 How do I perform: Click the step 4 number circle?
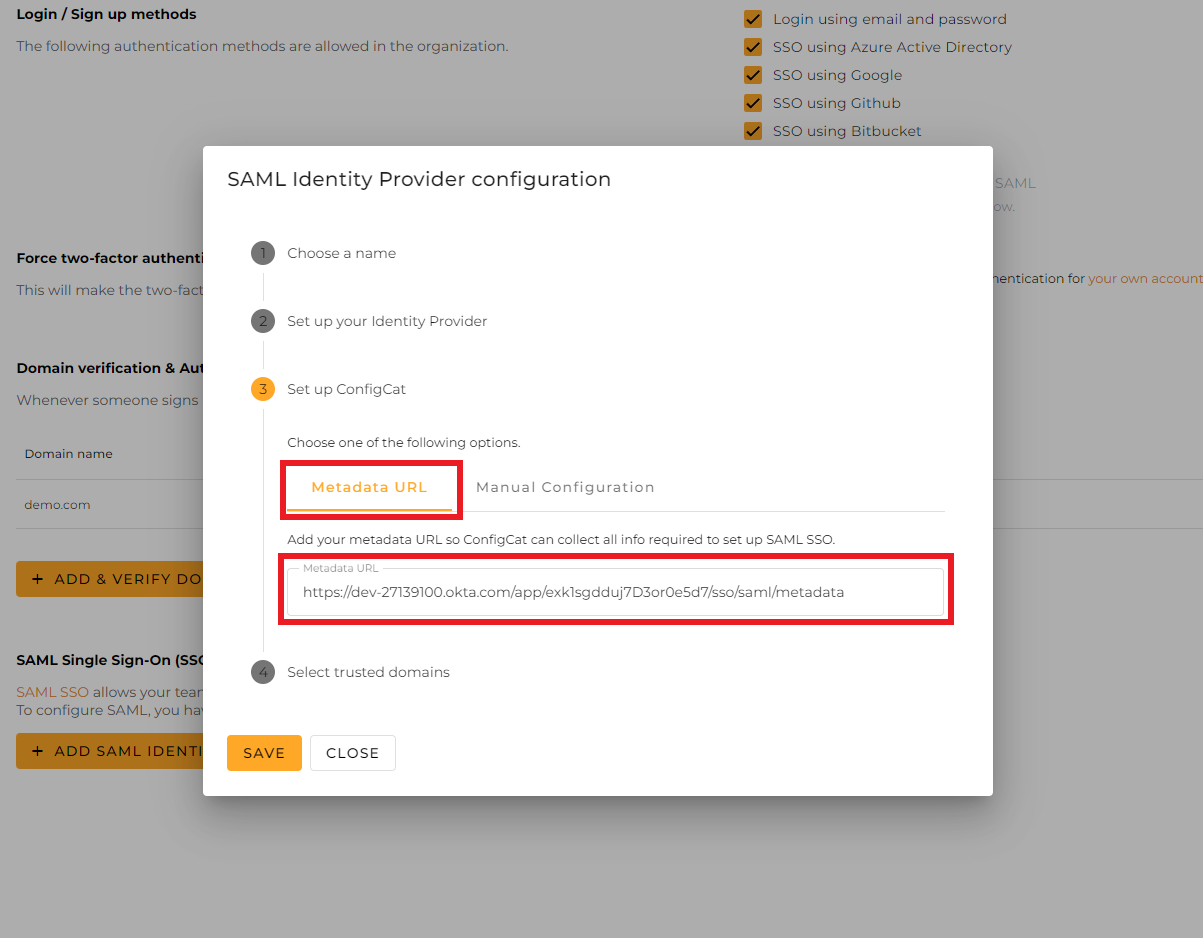[x=263, y=672]
